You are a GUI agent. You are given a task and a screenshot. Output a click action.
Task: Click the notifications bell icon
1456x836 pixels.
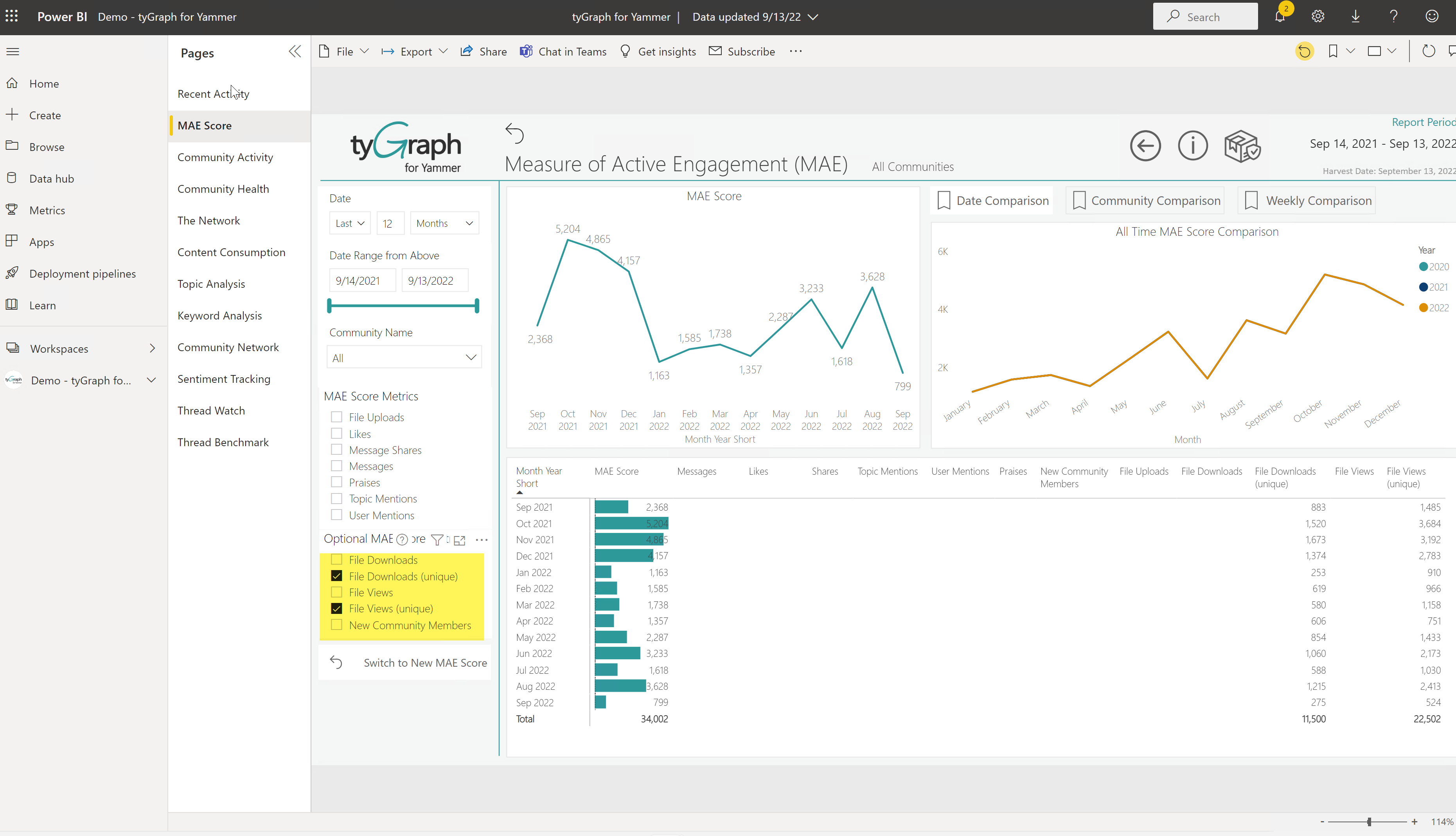coord(1280,17)
